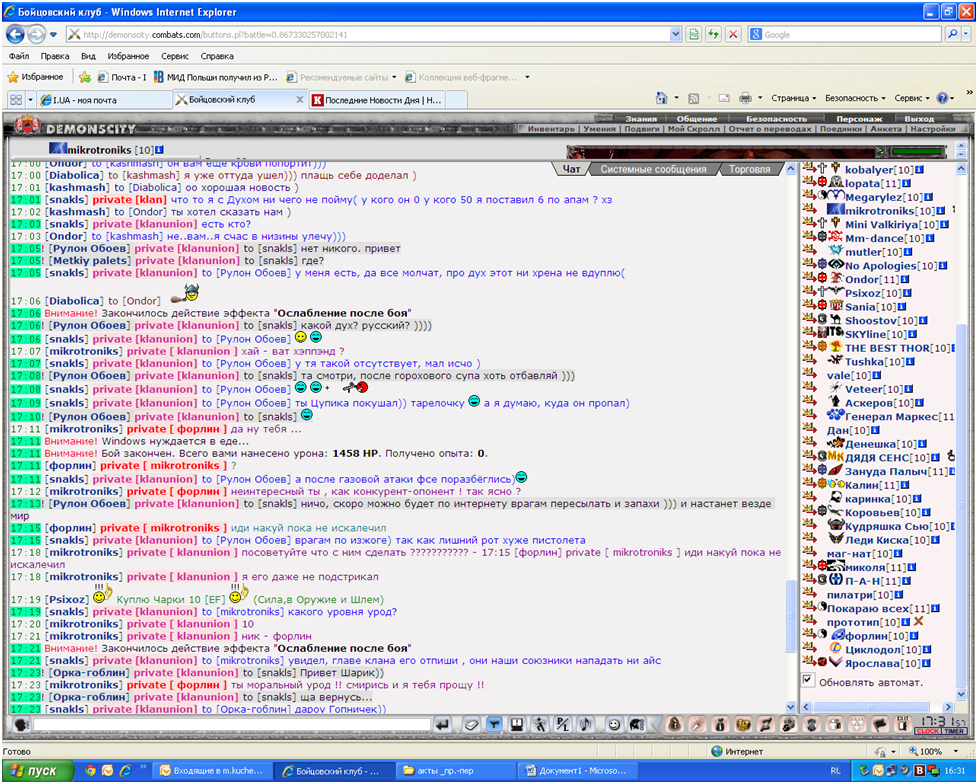The height and width of the screenshot is (784, 978).
Task: Open the 'Правка' menu
Action: [55, 56]
